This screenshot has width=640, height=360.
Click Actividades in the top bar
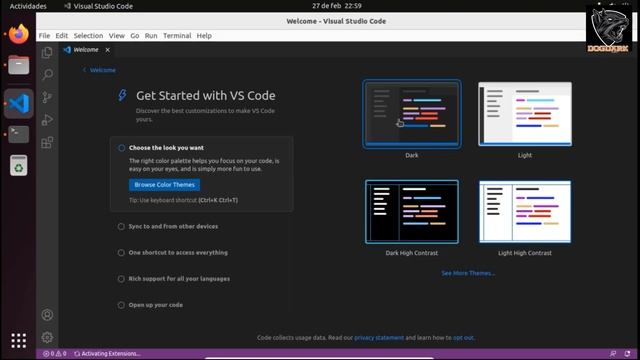click(28, 6)
